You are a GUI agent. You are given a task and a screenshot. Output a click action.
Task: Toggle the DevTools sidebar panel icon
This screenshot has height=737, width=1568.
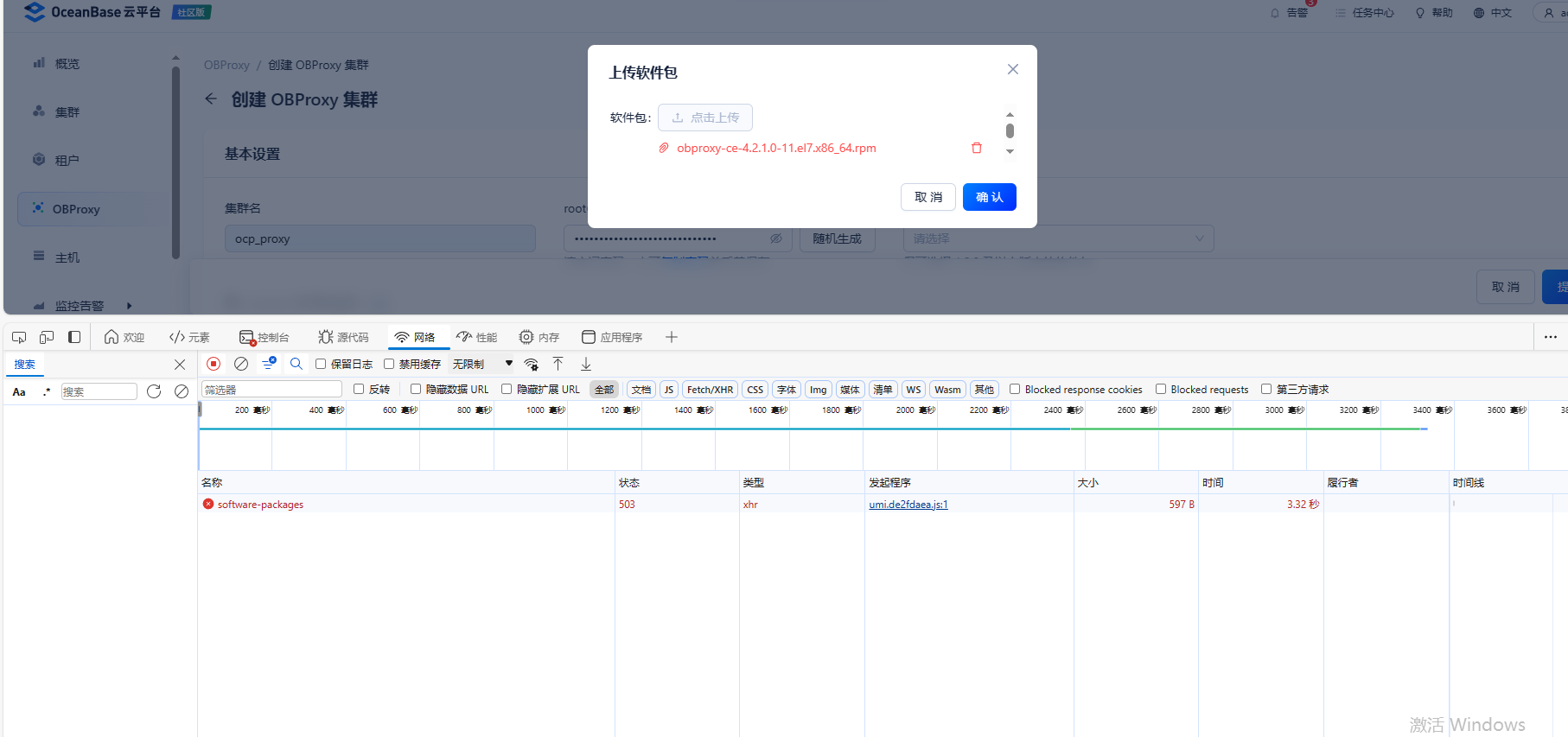74,337
